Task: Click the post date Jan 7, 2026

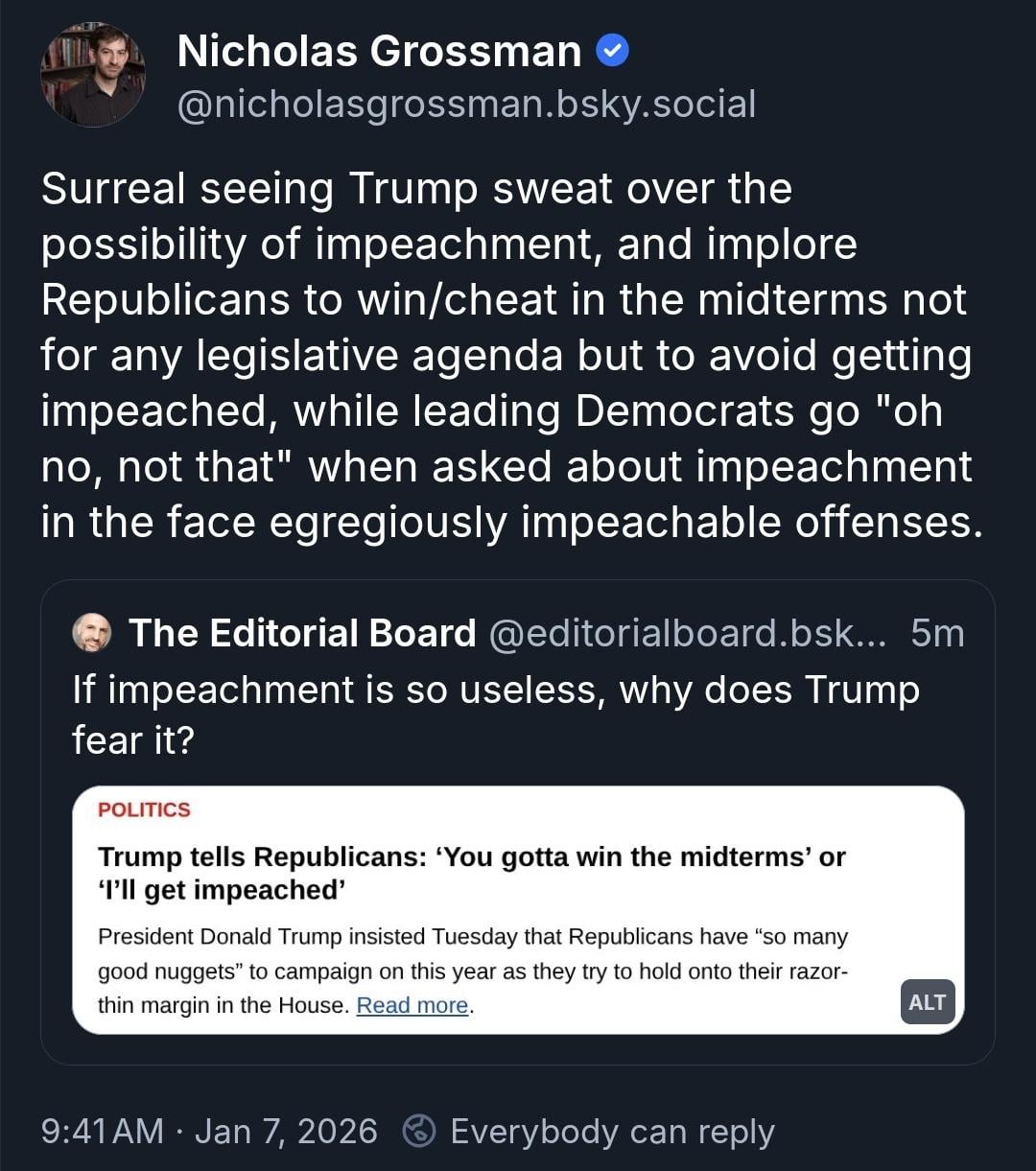Action: [286, 1132]
